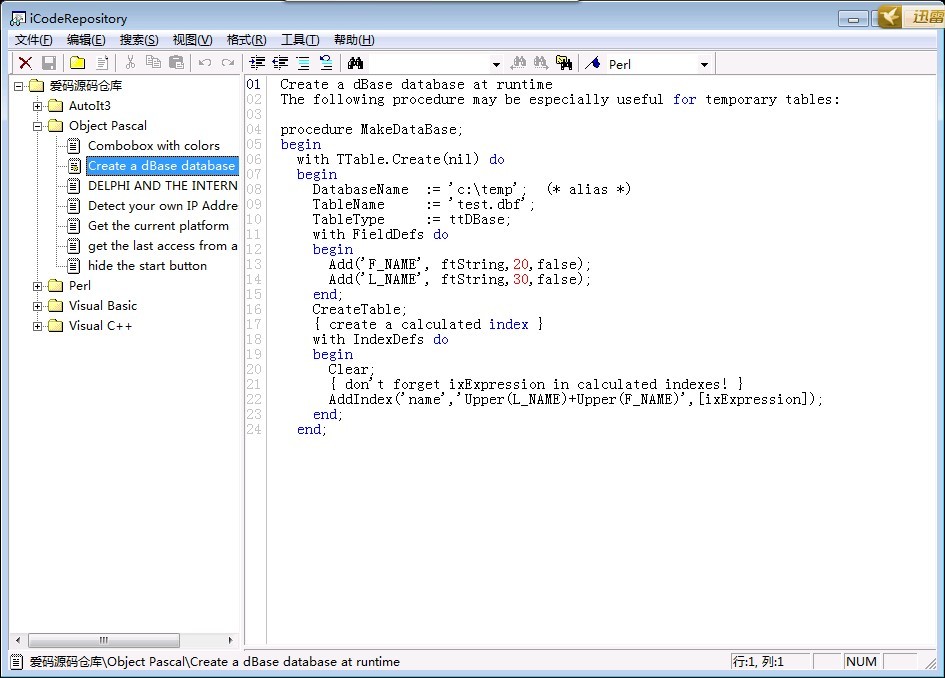Open the search text combo box dropdown
The width and height of the screenshot is (945, 678).
[496, 64]
